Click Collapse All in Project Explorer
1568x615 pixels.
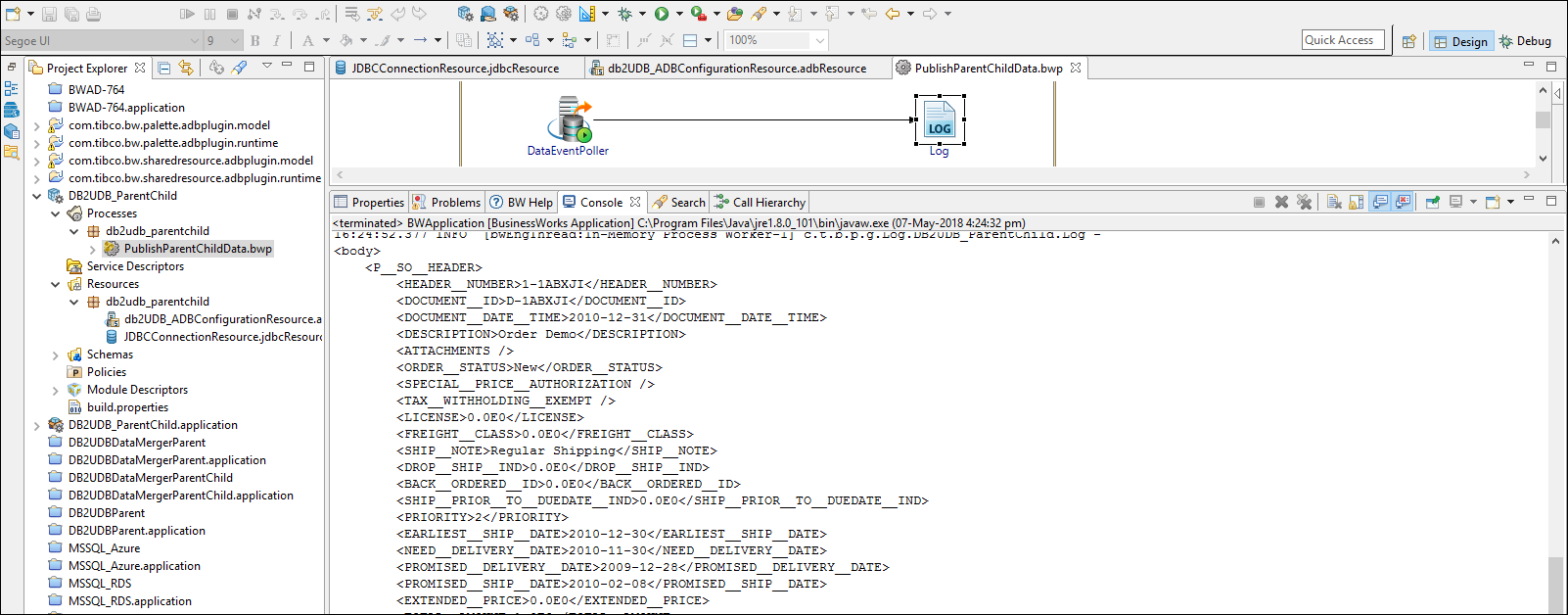coord(164,68)
